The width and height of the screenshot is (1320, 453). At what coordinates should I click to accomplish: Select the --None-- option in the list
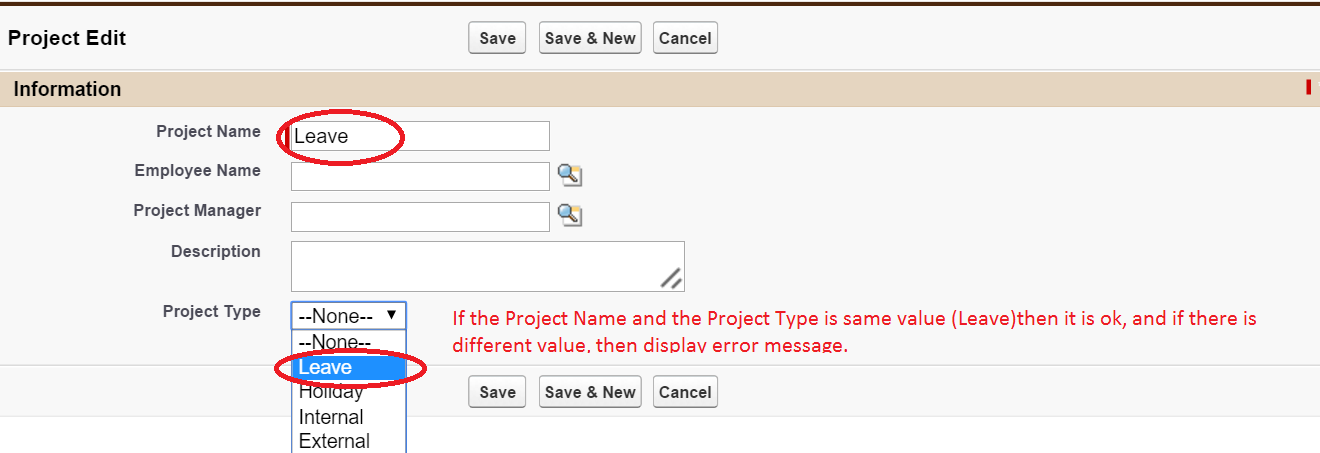click(334, 342)
